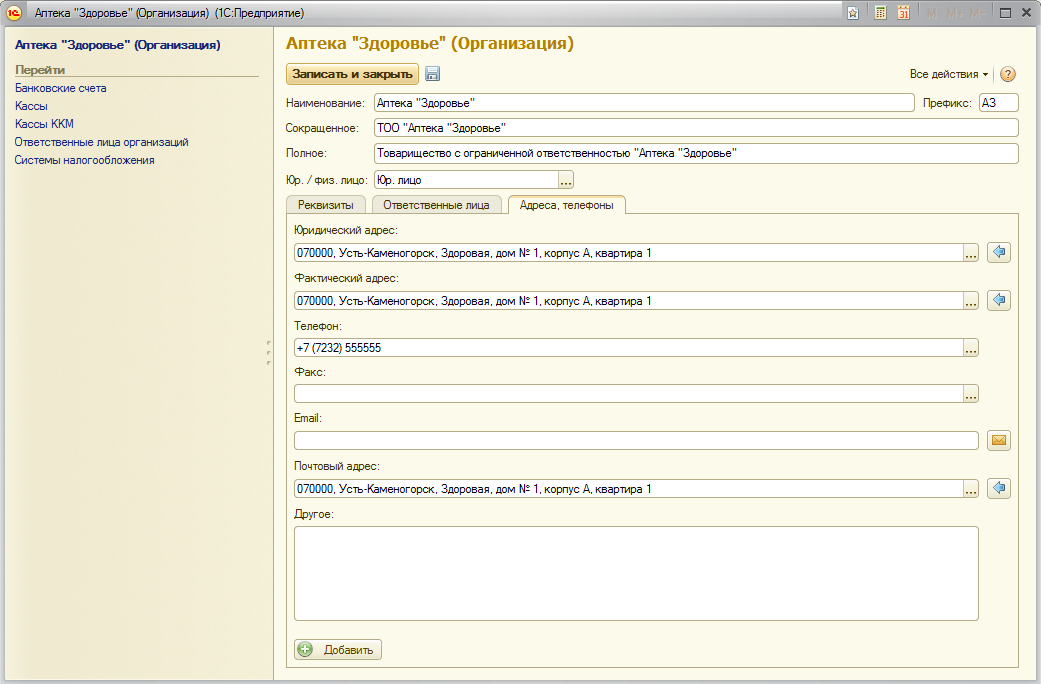Viewport: 1041px width, 684px height.
Task: Click the Добавить button
Action: tap(338, 650)
